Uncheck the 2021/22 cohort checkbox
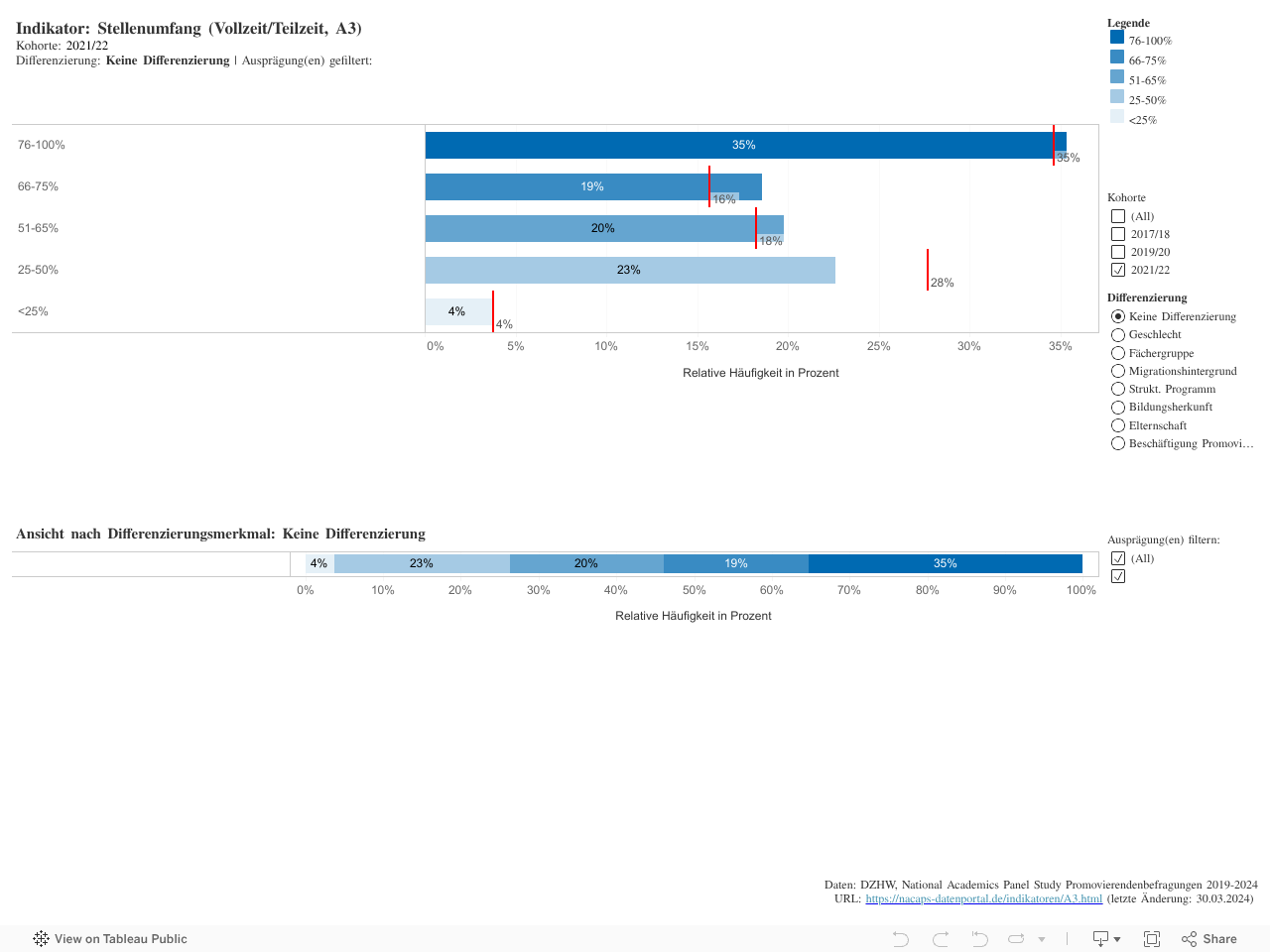This screenshot has height=952, width=1270. point(1118,270)
